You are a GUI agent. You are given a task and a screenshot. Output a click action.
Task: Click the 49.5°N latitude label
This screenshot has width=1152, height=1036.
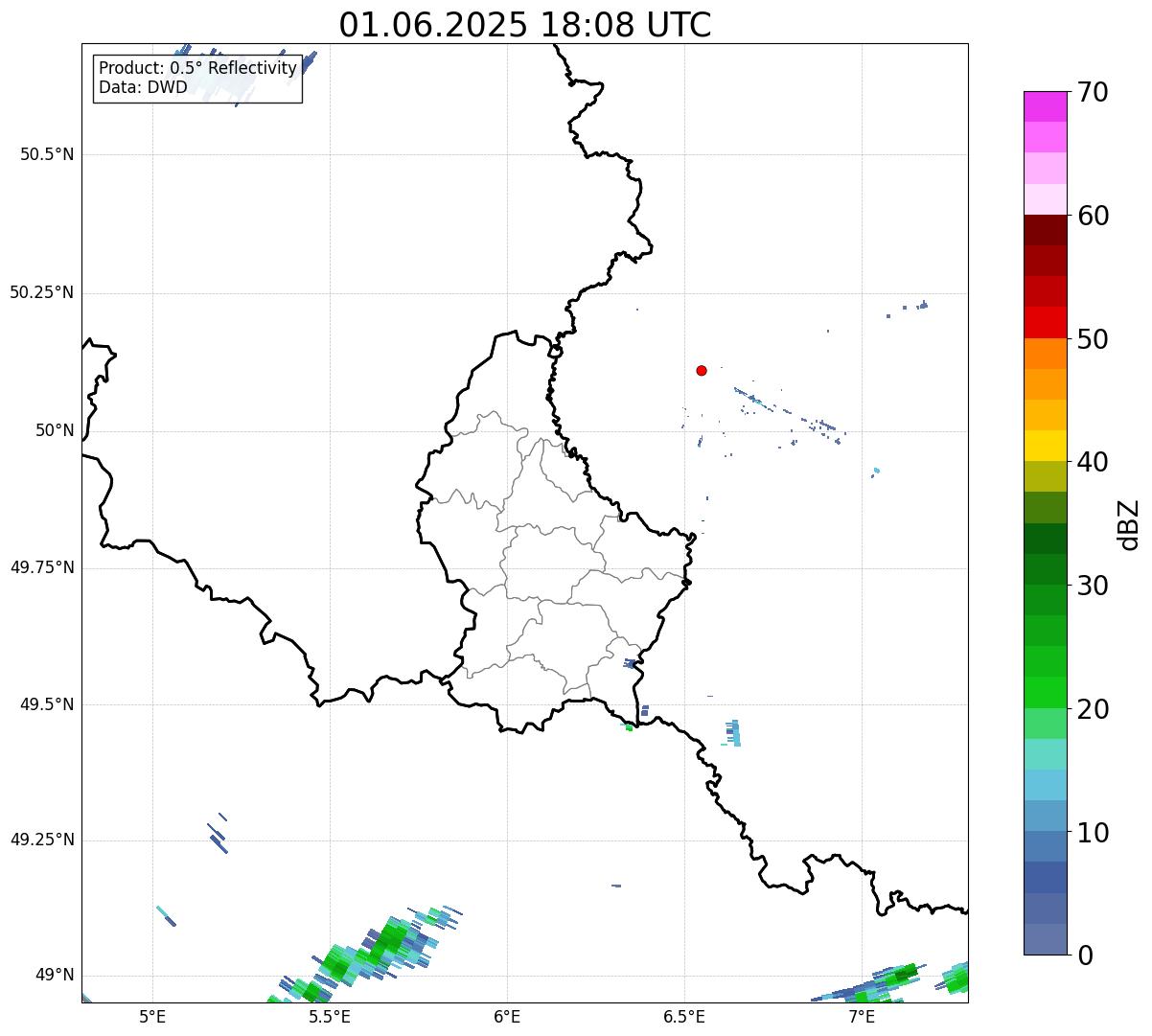tap(47, 704)
